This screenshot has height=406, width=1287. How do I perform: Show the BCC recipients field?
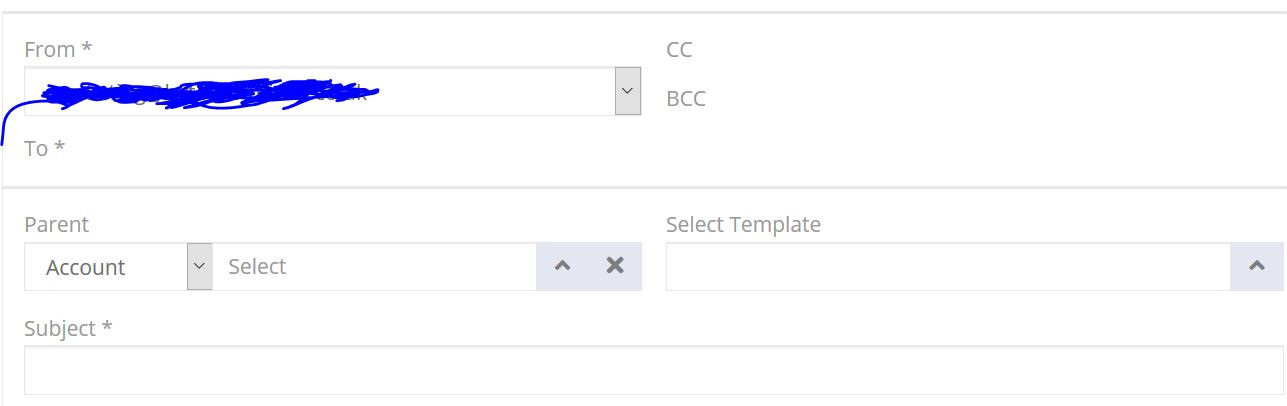686,99
